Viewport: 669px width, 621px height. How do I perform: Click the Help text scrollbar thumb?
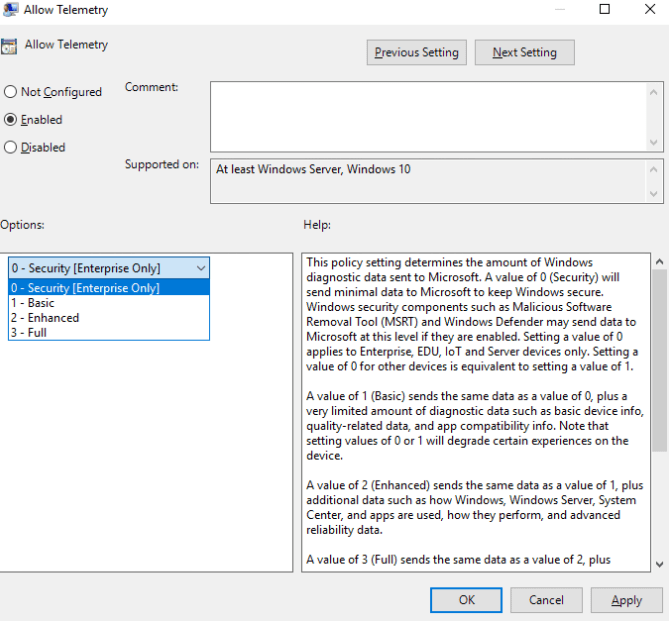click(660, 360)
